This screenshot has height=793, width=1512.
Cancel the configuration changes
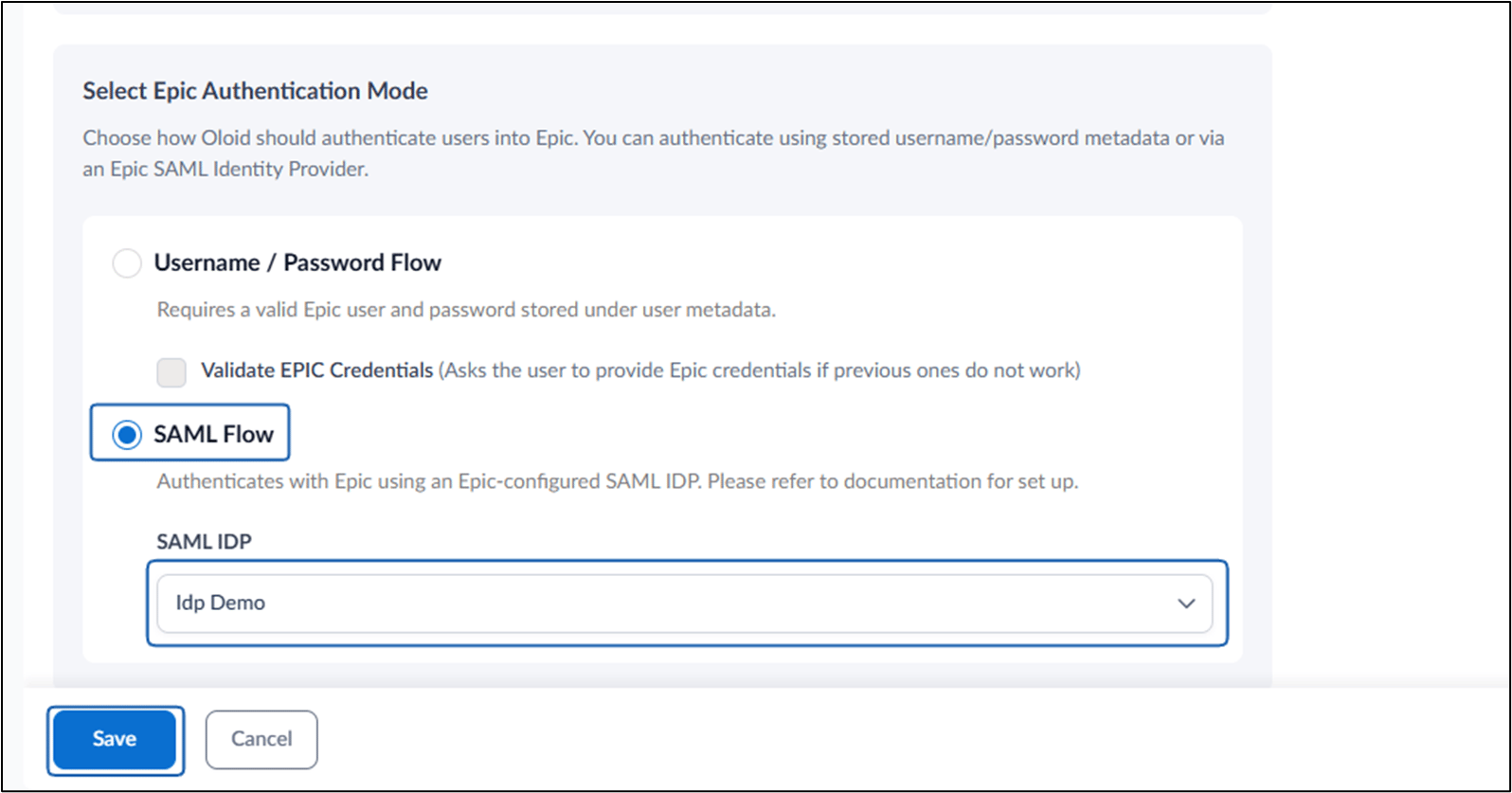pos(261,739)
